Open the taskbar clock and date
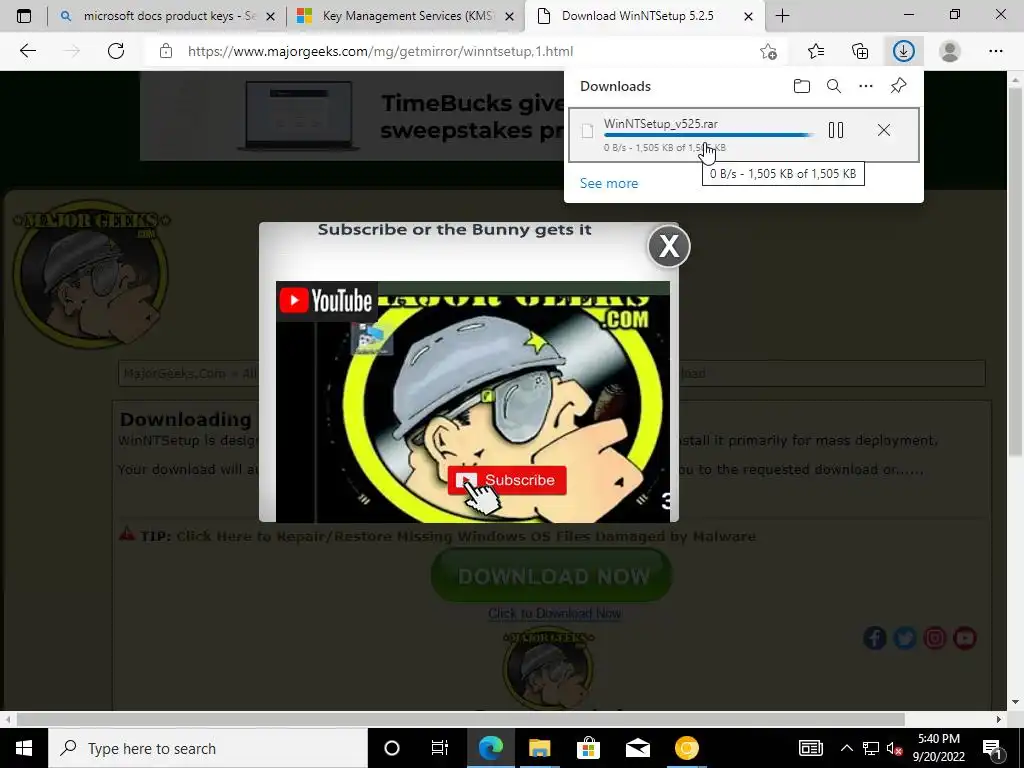Viewport: 1024px width, 768px height. pyautogui.click(x=939, y=748)
